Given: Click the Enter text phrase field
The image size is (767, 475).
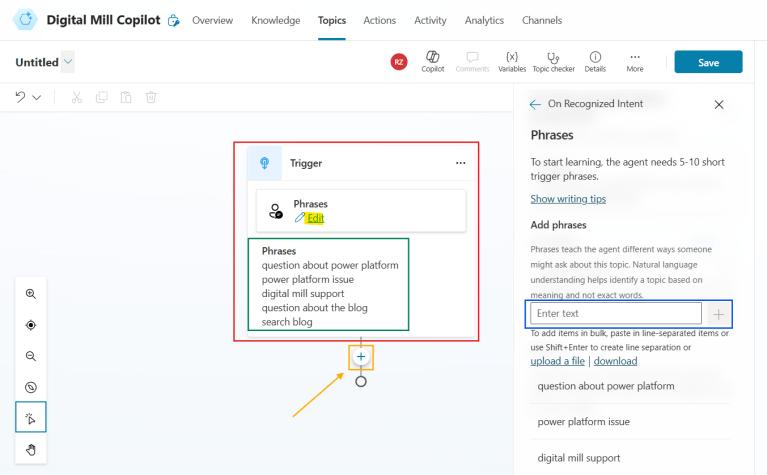Looking at the screenshot, I should [x=616, y=313].
